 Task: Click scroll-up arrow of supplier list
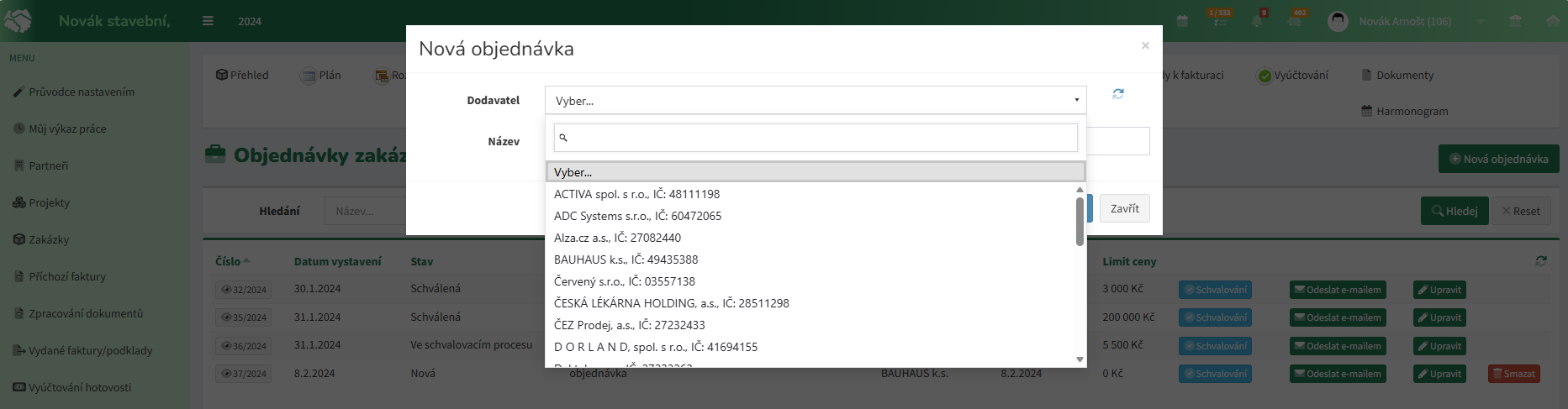tap(1080, 189)
